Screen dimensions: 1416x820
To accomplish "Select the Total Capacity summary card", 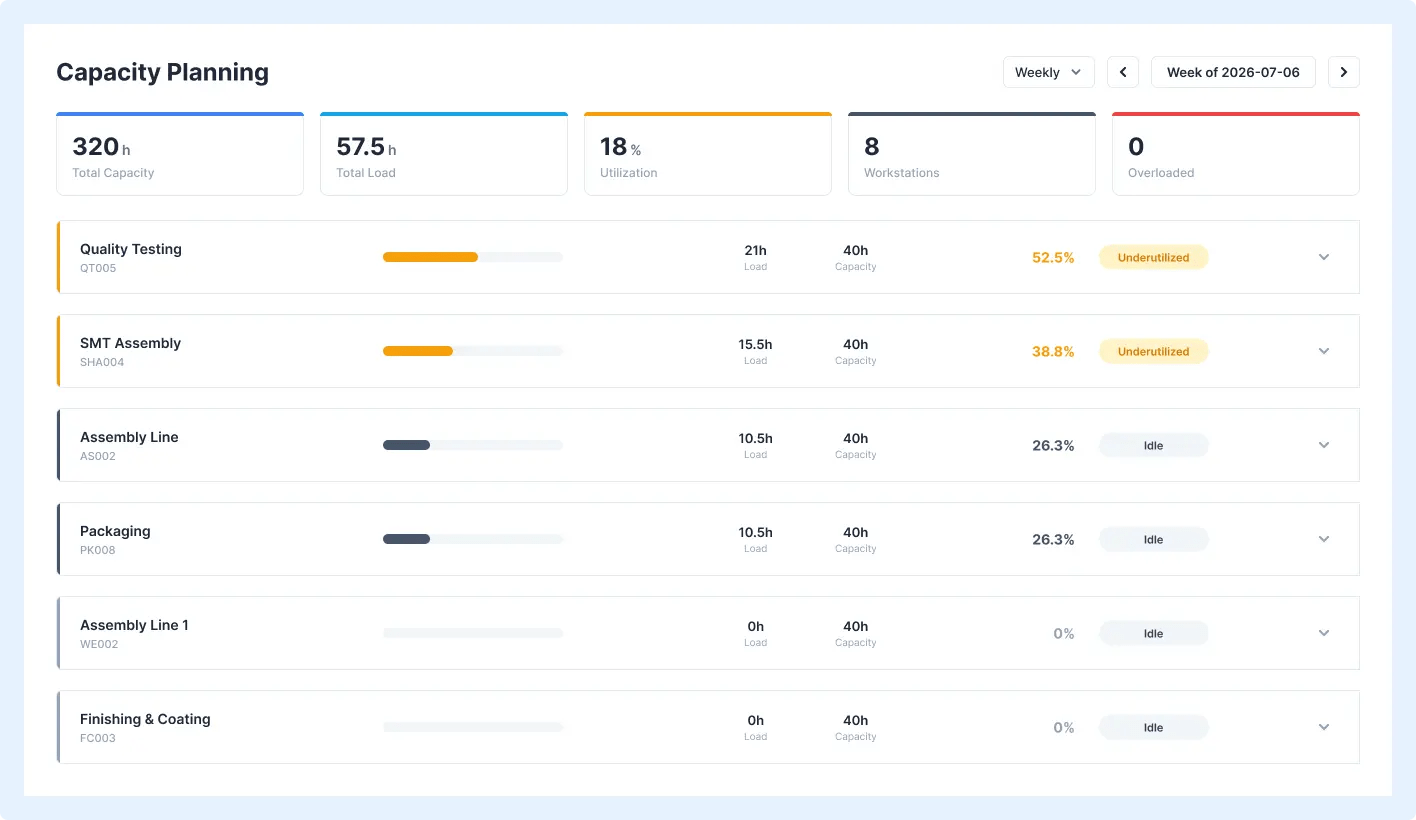I will (x=180, y=154).
